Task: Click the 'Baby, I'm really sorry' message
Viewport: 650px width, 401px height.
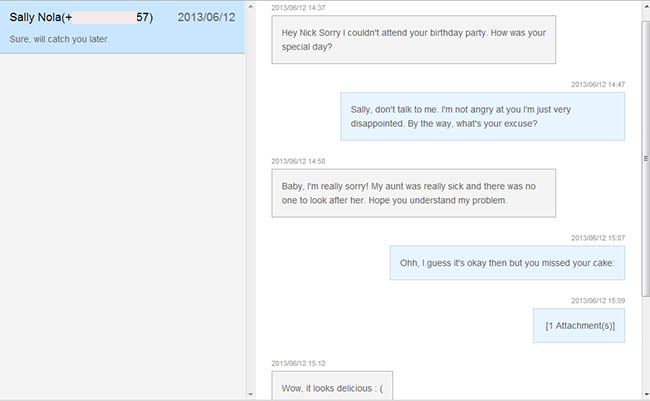Action: pos(413,193)
